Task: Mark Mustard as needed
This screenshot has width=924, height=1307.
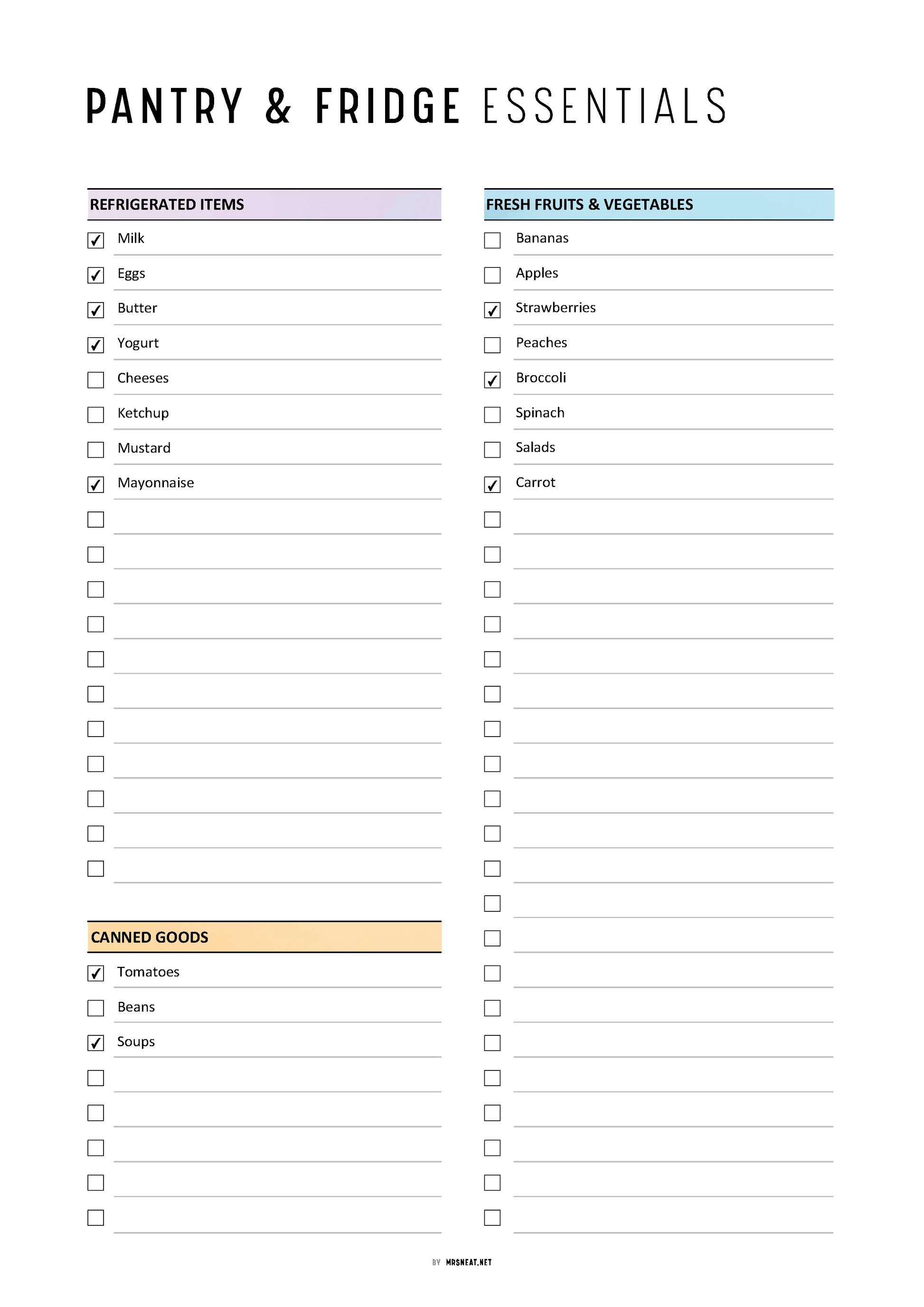Action: click(x=95, y=450)
